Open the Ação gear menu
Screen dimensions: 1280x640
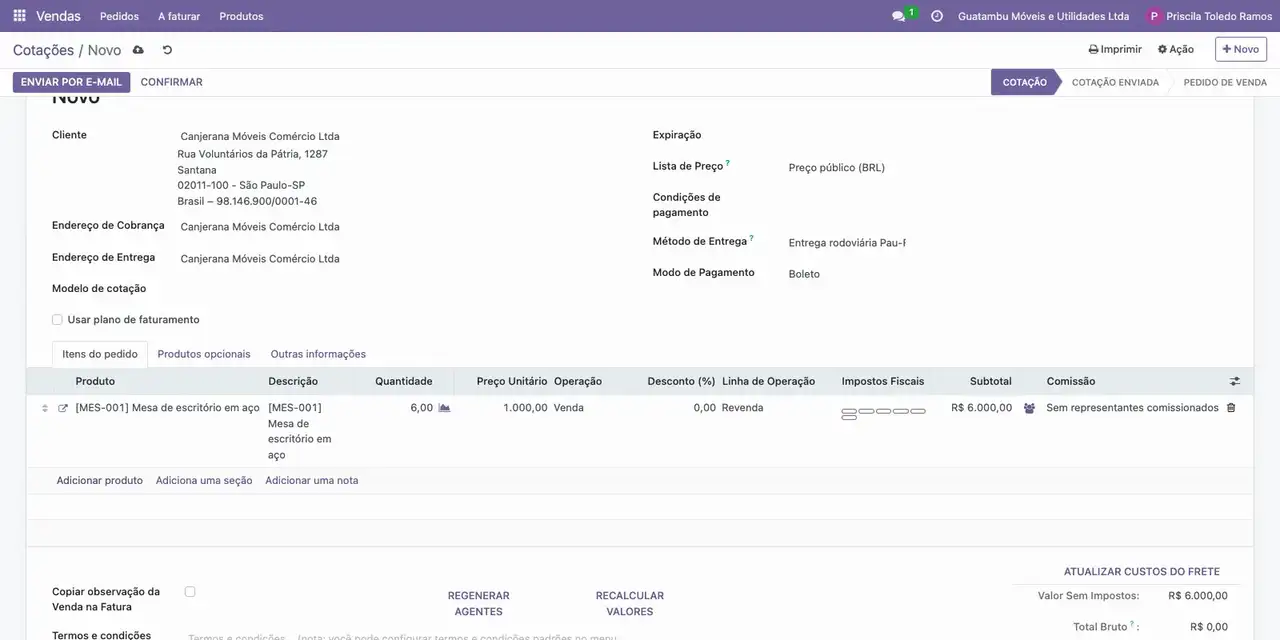[1176, 49]
